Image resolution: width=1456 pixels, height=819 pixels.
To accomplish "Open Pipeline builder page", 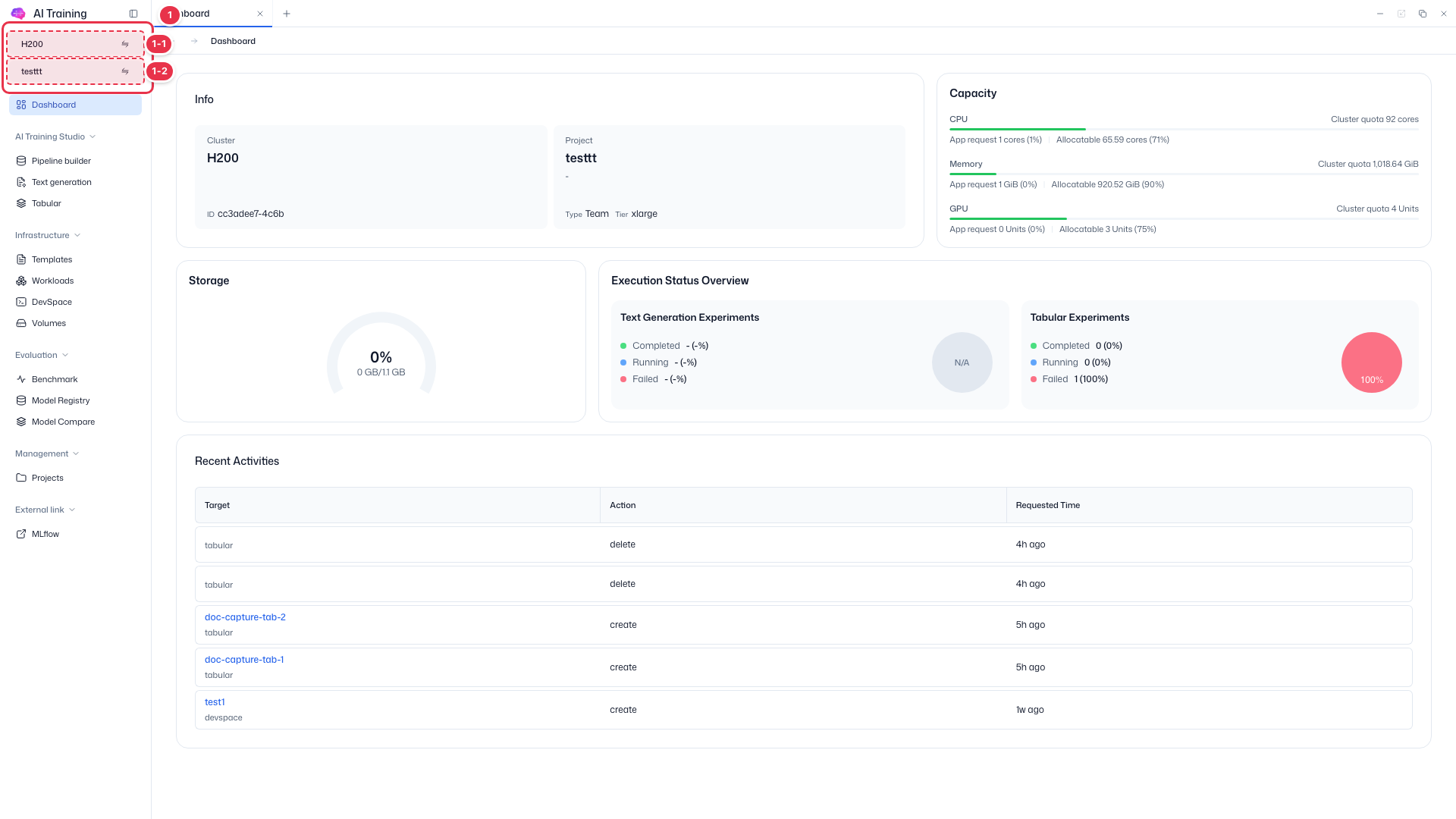I will point(61,161).
